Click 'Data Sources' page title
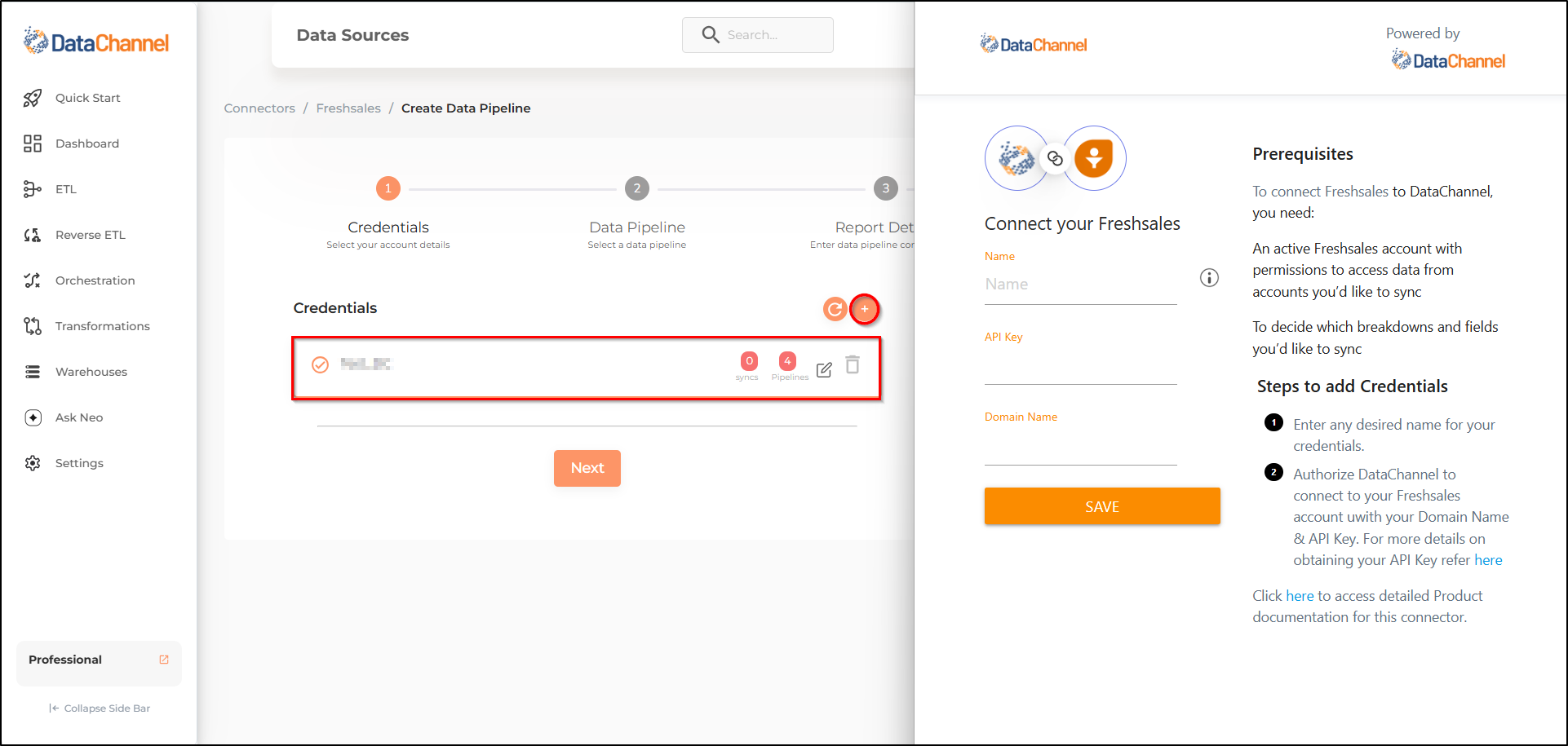 [352, 35]
